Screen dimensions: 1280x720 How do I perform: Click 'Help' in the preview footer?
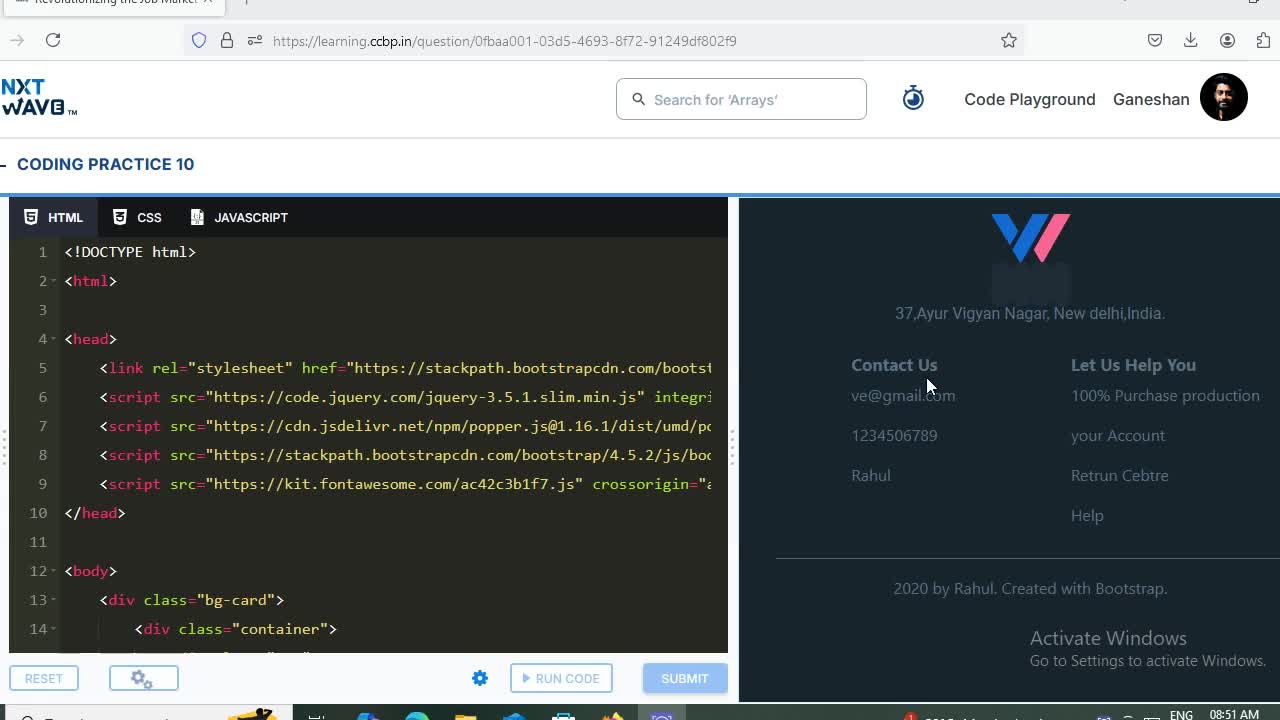pos(1087,516)
